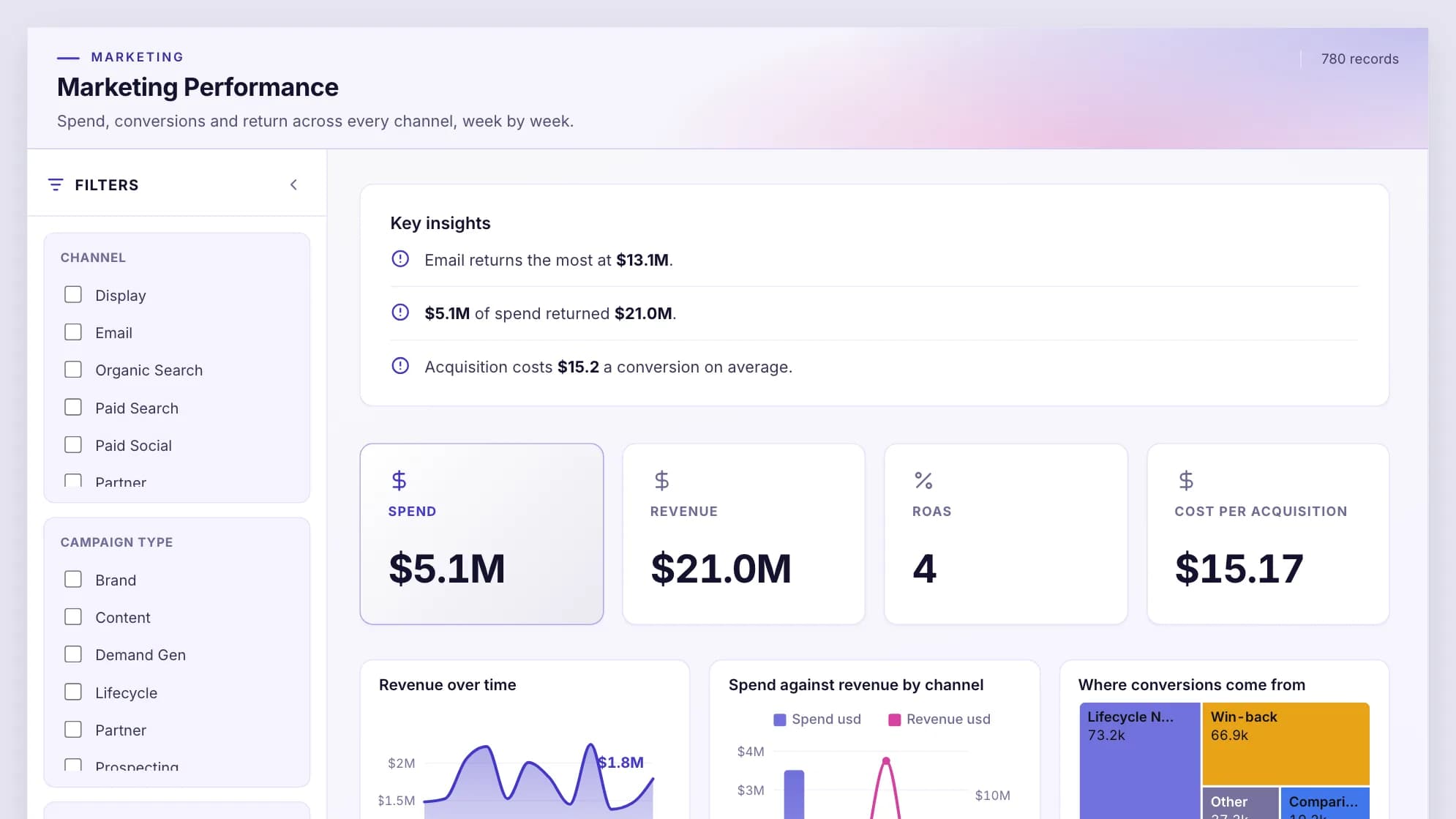1456x819 pixels.
Task: Check the Partner campaign type checkbox
Action: [73, 729]
